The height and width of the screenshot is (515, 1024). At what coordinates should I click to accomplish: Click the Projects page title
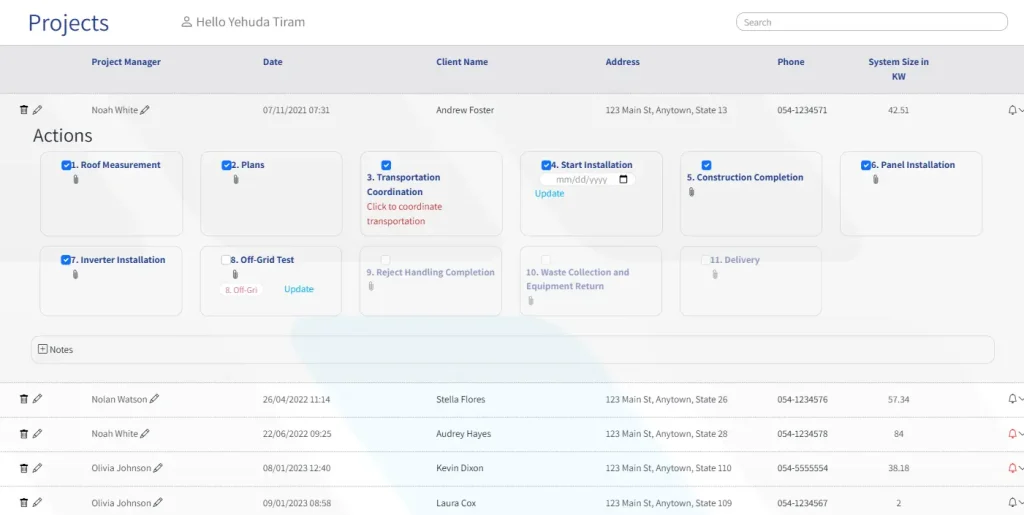click(x=69, y=23)
